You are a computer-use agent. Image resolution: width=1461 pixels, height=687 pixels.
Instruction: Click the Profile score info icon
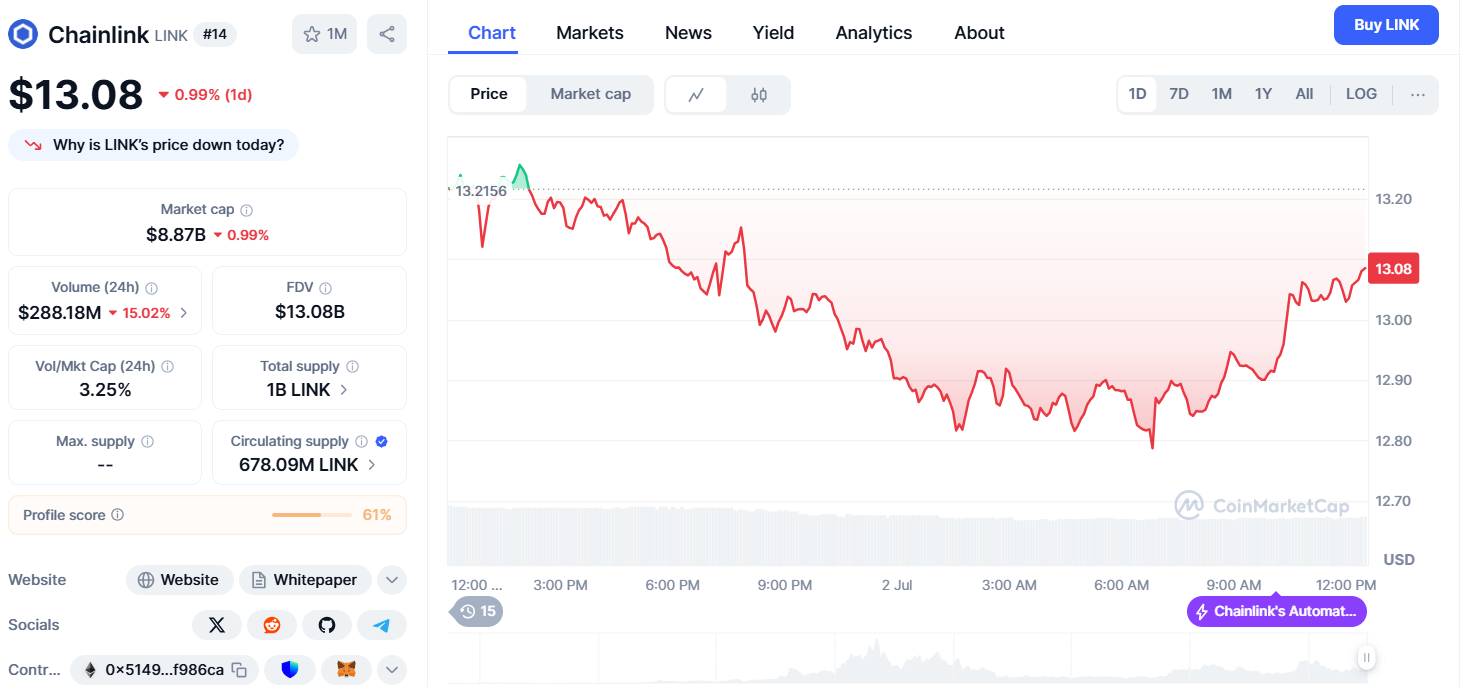click(x=118, y=515)
